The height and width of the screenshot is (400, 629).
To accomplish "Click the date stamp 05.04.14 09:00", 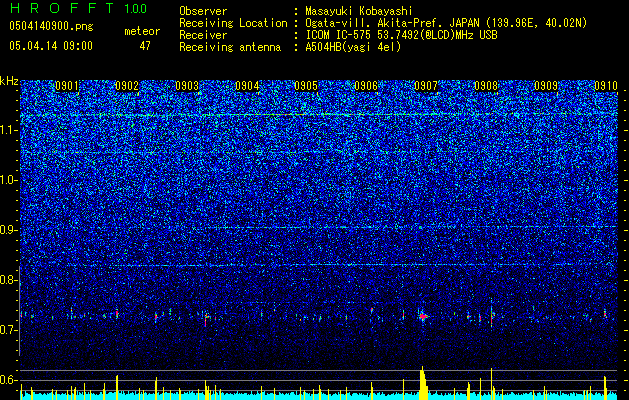I will point(51,46).
